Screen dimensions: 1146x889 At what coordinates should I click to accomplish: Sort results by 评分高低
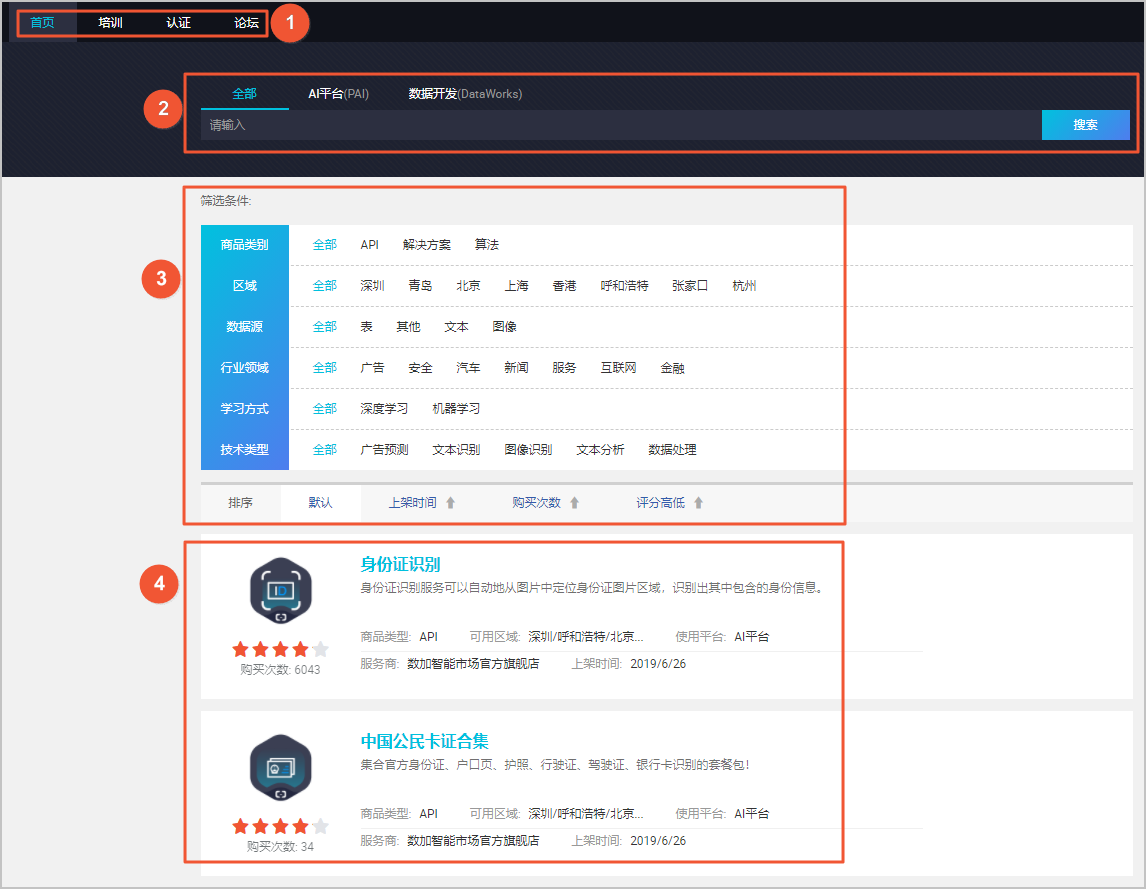pyautogui.click(x=661, y=503)
